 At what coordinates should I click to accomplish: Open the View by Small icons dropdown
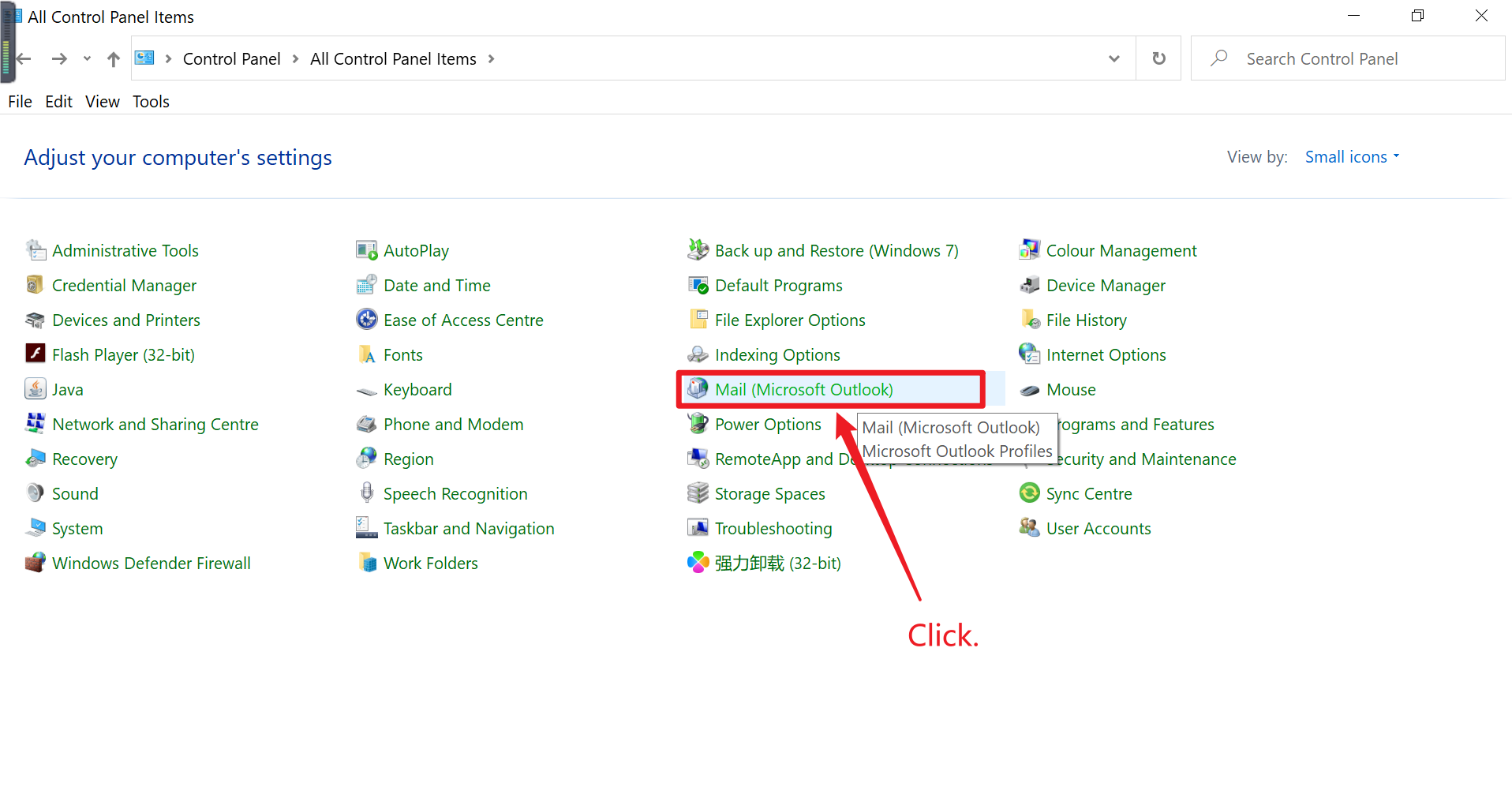point(1353,157)
